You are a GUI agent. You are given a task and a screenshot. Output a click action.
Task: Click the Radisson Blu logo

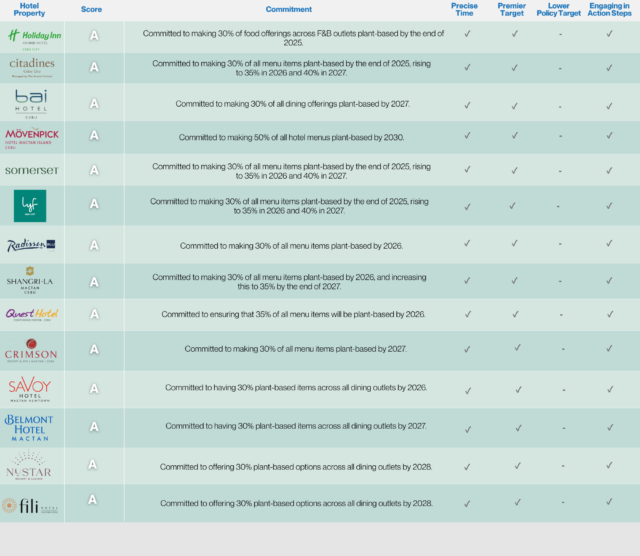[x=33, y=245]
